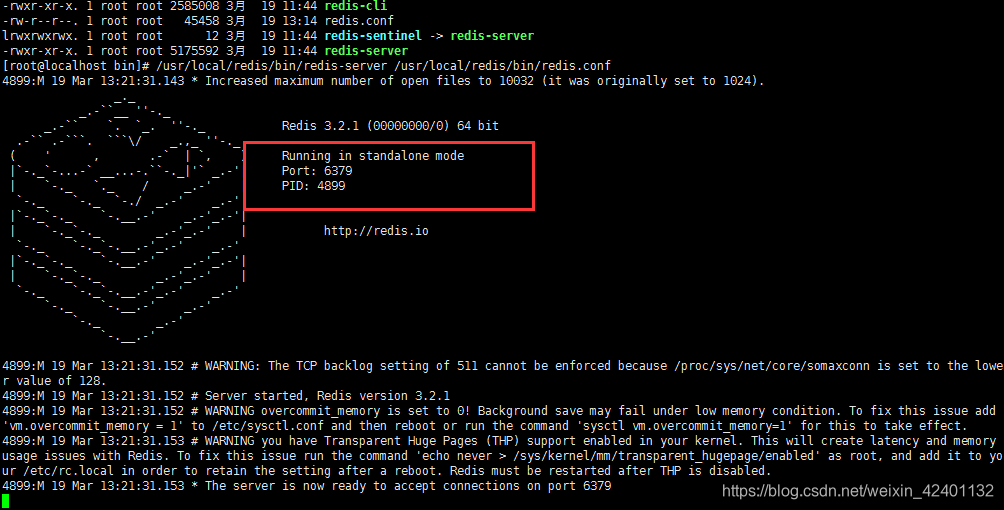Click 'Running in standalone mode' text
This screenshot has height=510, width=1004.
click(x=373, y=156)
